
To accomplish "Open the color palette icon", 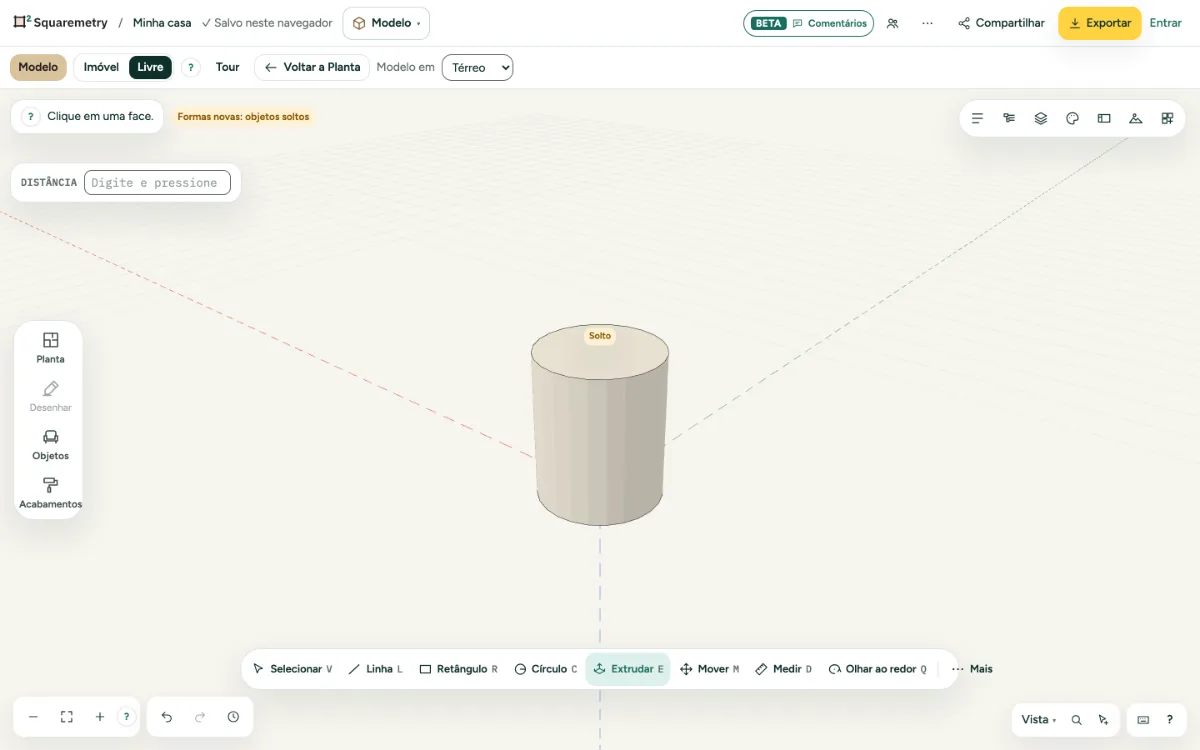I will [1073, 118].
